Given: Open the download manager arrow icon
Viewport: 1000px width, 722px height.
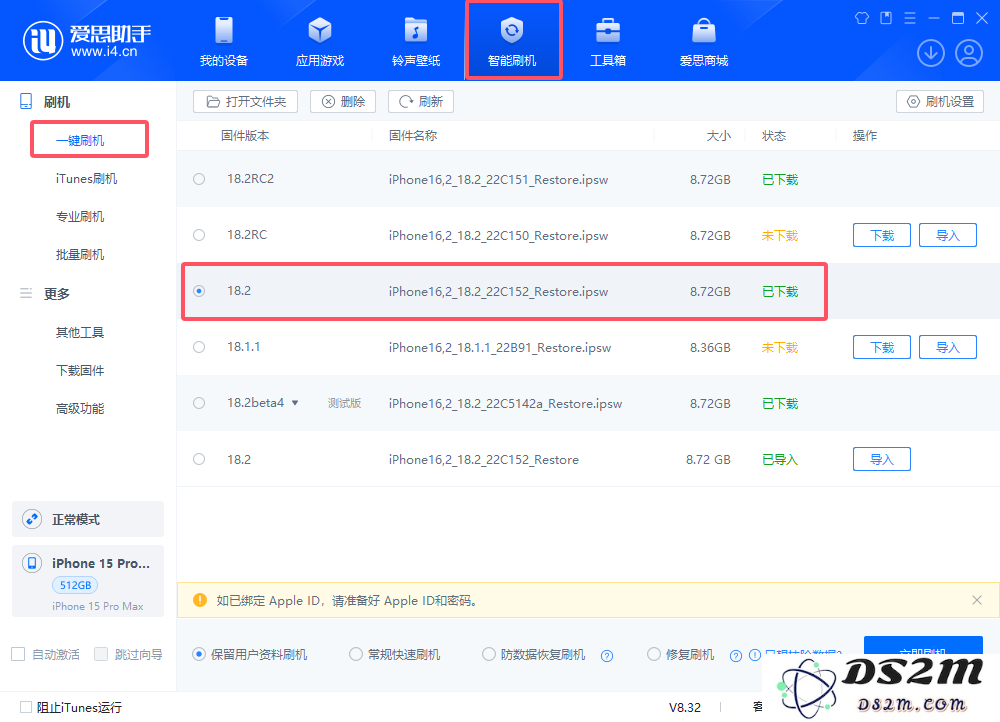Looking at the screenshot, I should pyautogui.click(x=930, y=53).
